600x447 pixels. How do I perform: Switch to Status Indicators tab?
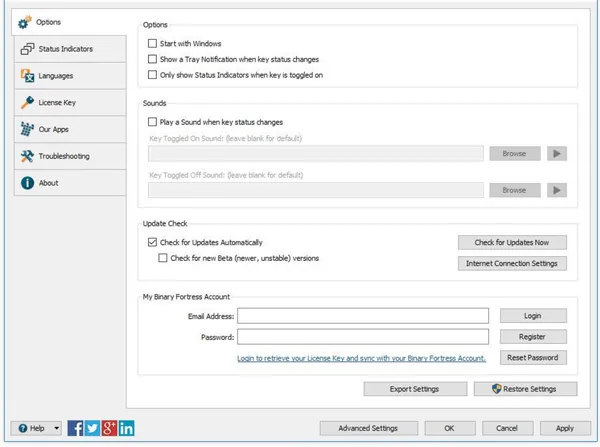70,49
